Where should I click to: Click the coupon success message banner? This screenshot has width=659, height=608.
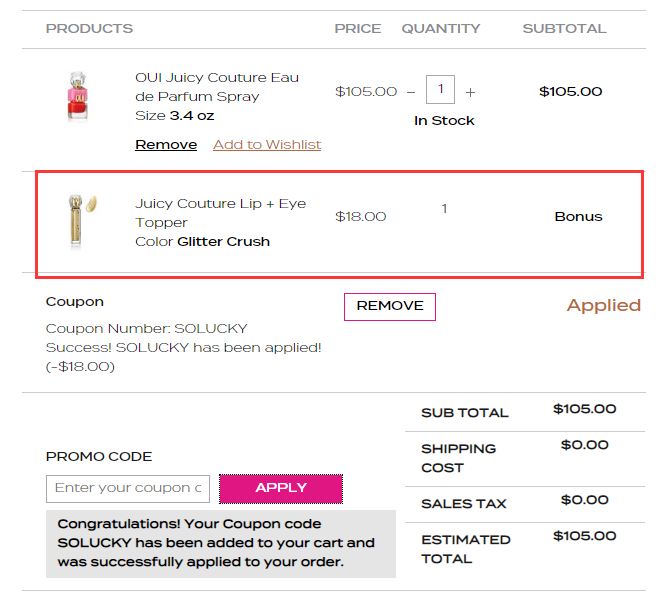tap(221, 544)
